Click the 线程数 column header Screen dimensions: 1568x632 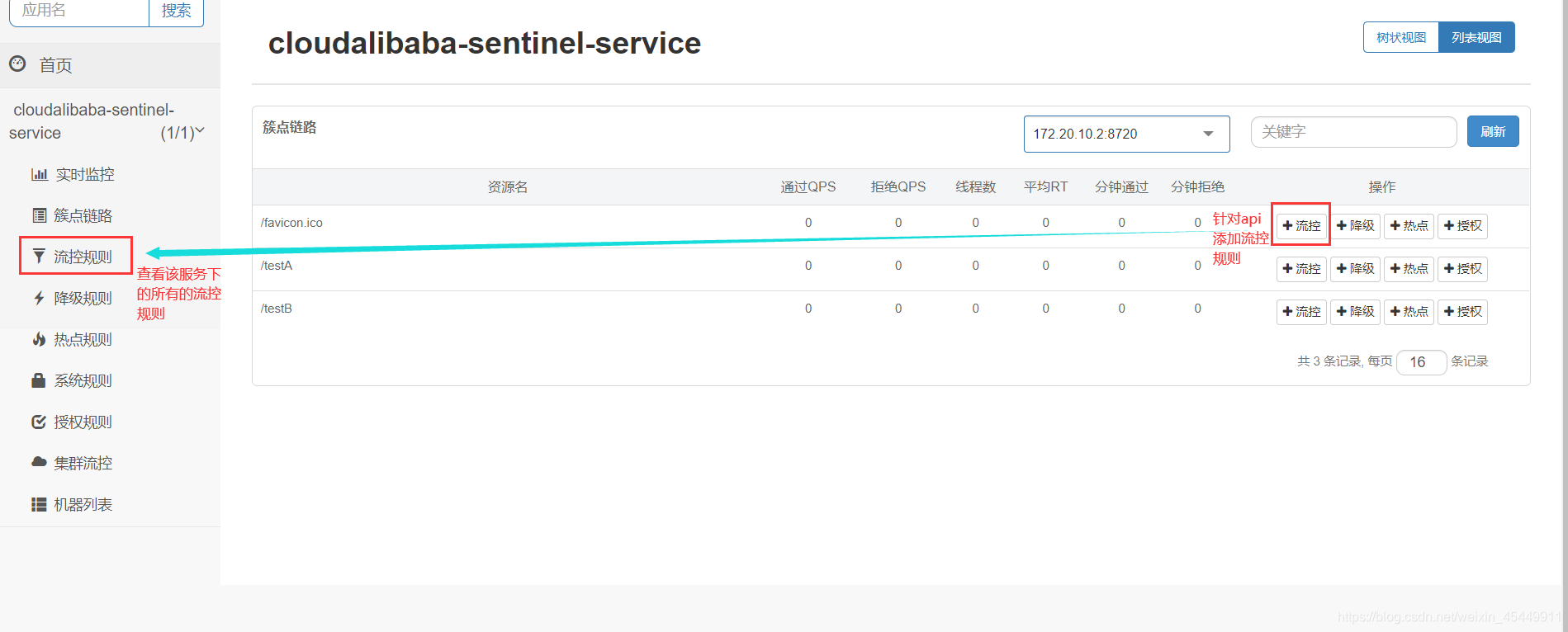(976, 187)
